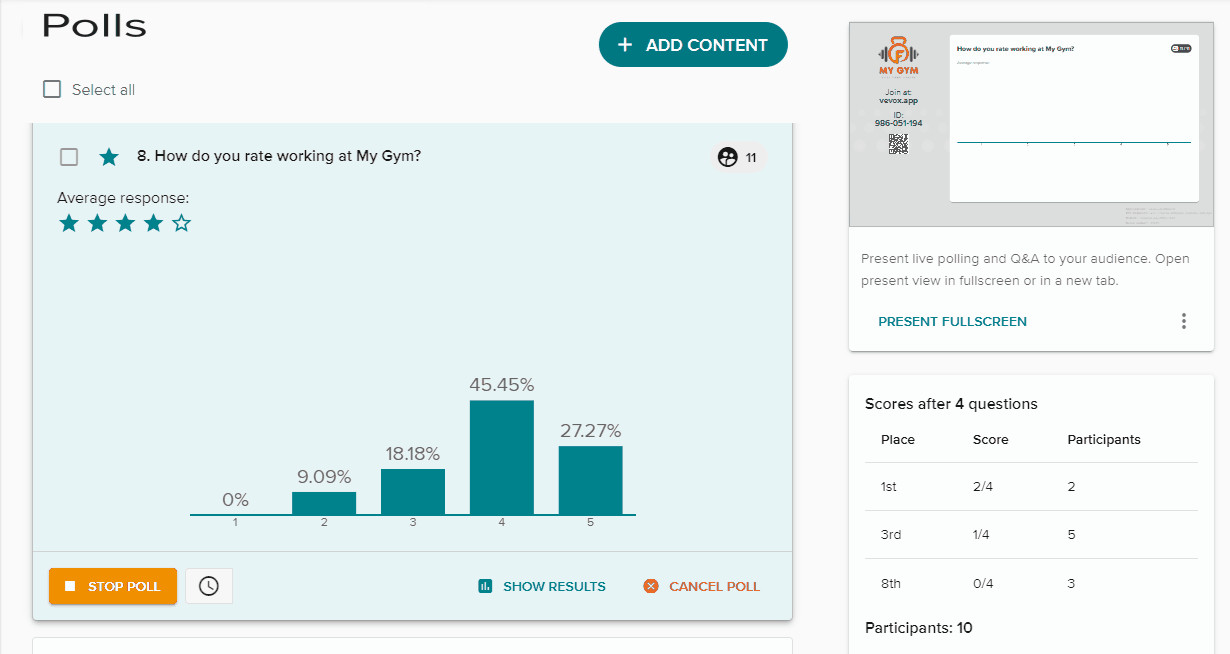This screenshot has width=1230, height=654.
Task: Click the 'Polls' page heading
Action: coord(94,26)
